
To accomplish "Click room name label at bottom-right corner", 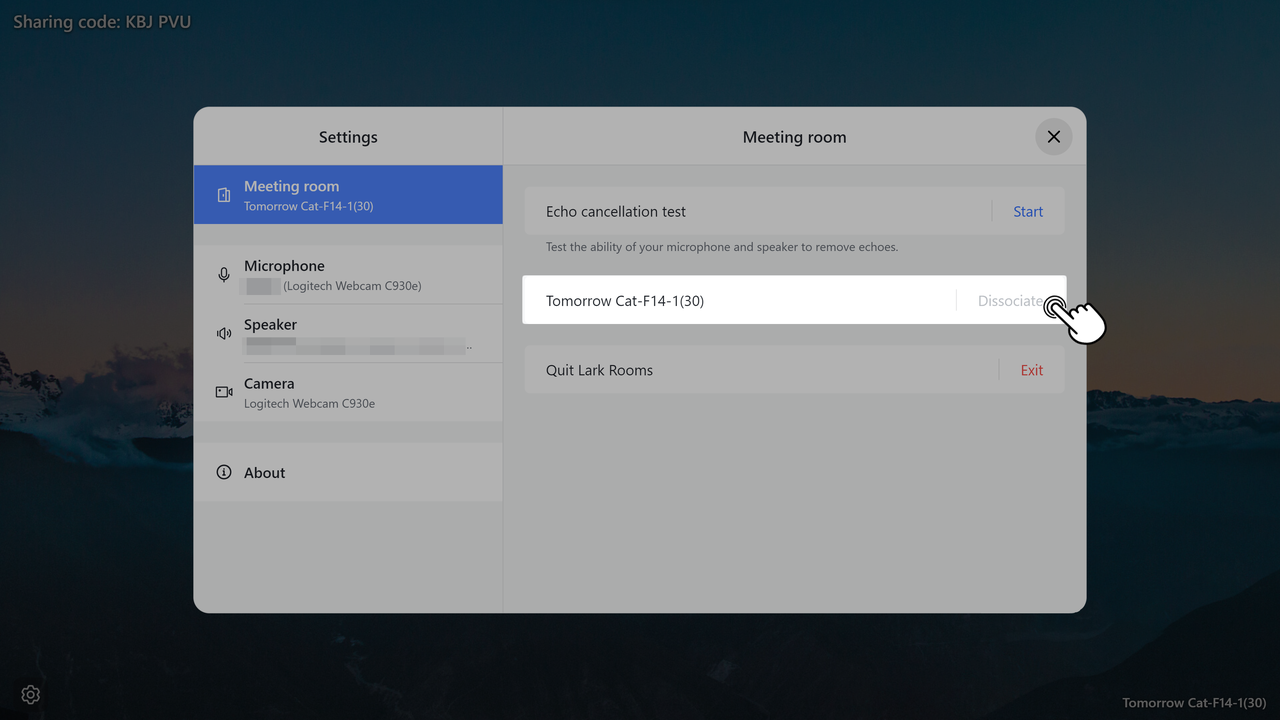I will (x=1193, y=703).
